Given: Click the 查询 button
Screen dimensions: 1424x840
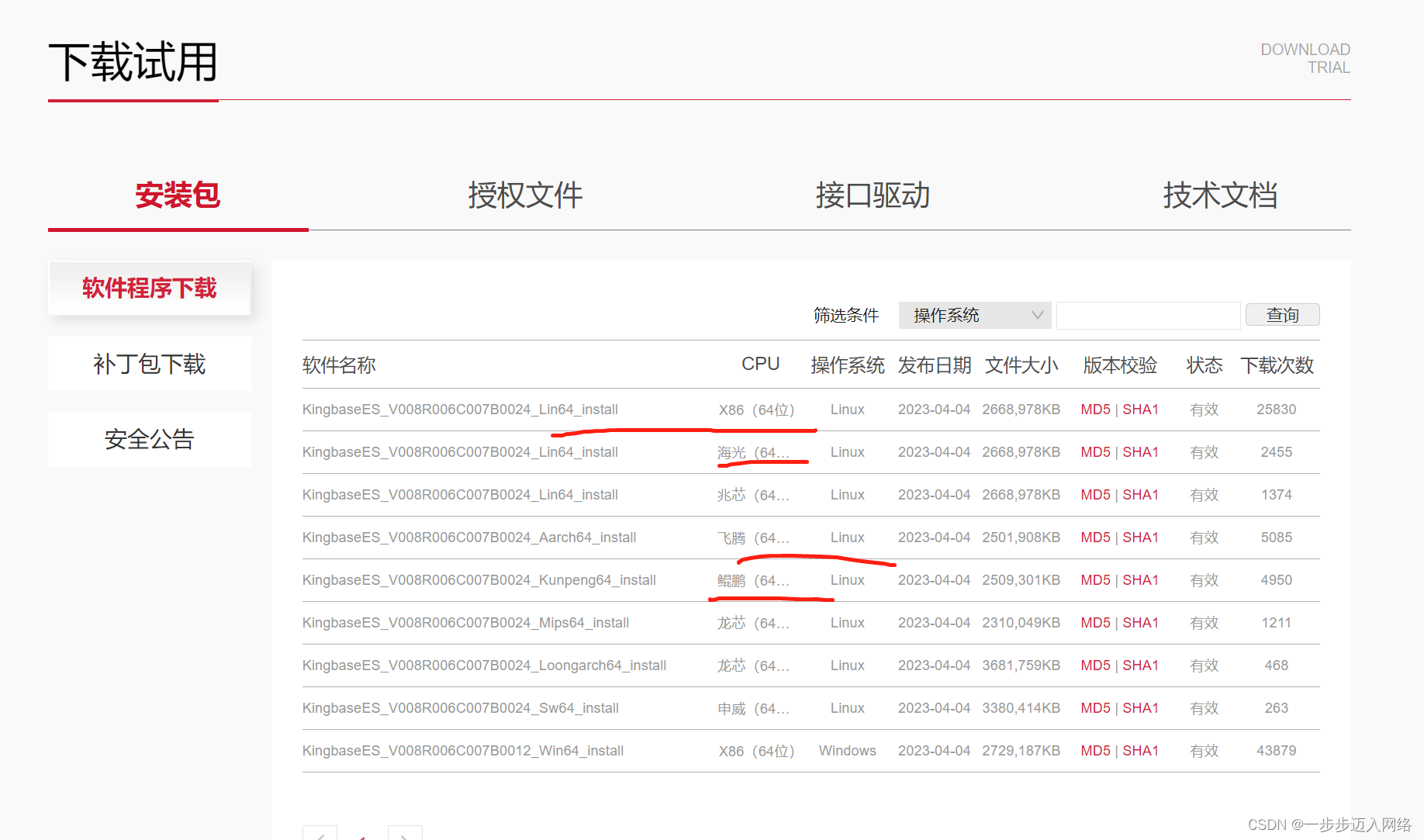Looking at the screenshot, I should (x=1281, y=314).
